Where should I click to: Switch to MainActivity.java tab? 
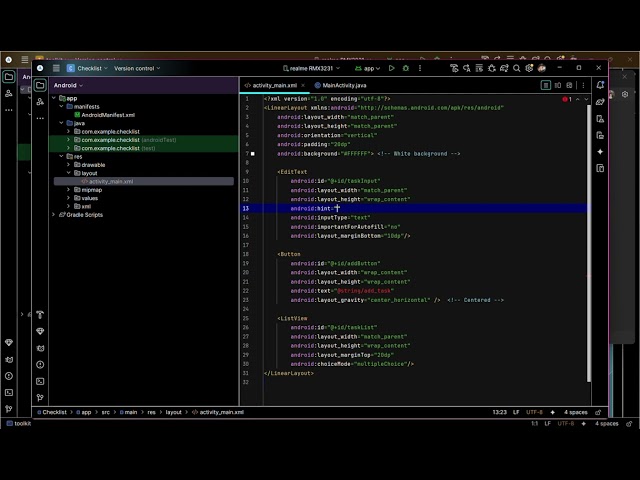pyautogui.click(x=340, y=85)
